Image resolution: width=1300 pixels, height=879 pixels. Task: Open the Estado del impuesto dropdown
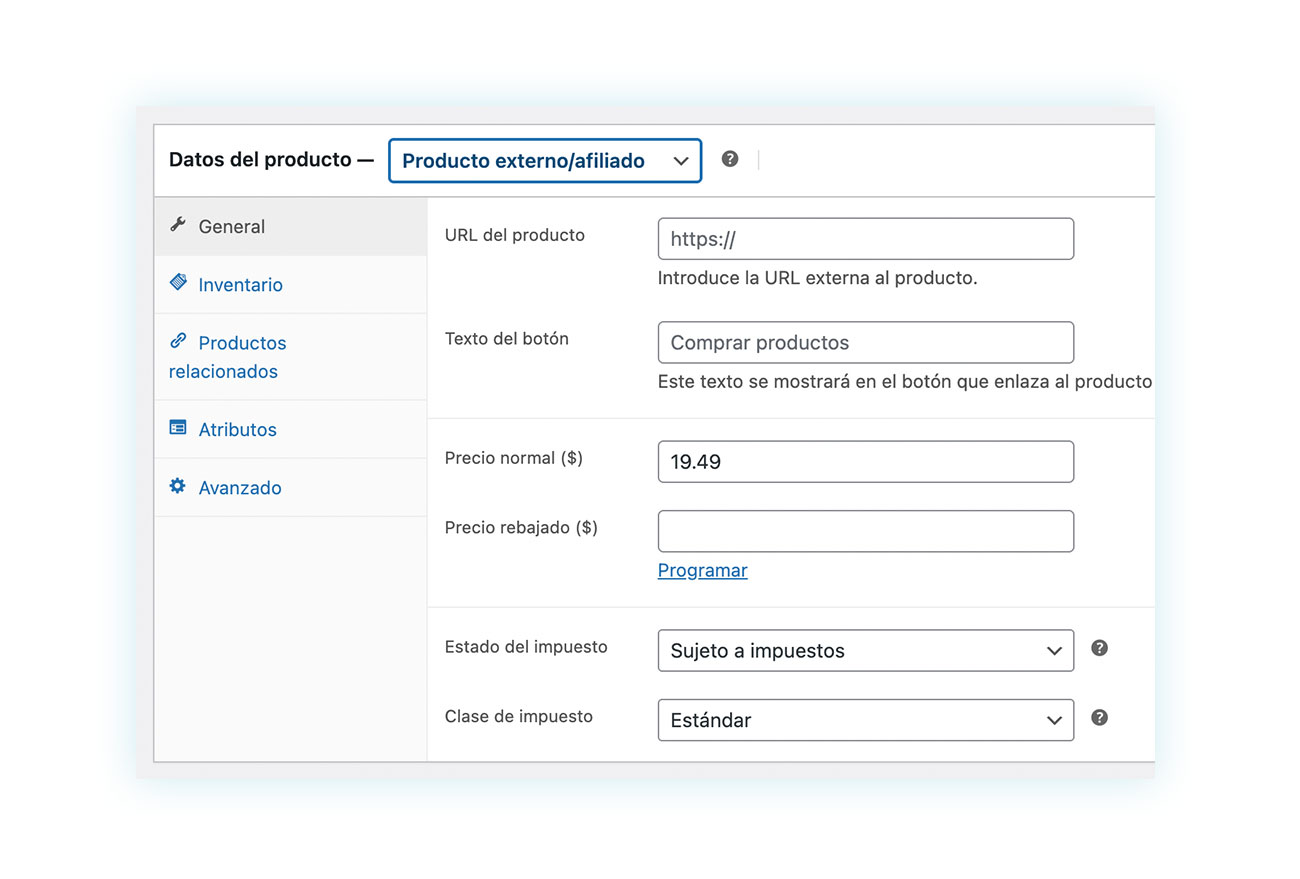pos(866,650)
